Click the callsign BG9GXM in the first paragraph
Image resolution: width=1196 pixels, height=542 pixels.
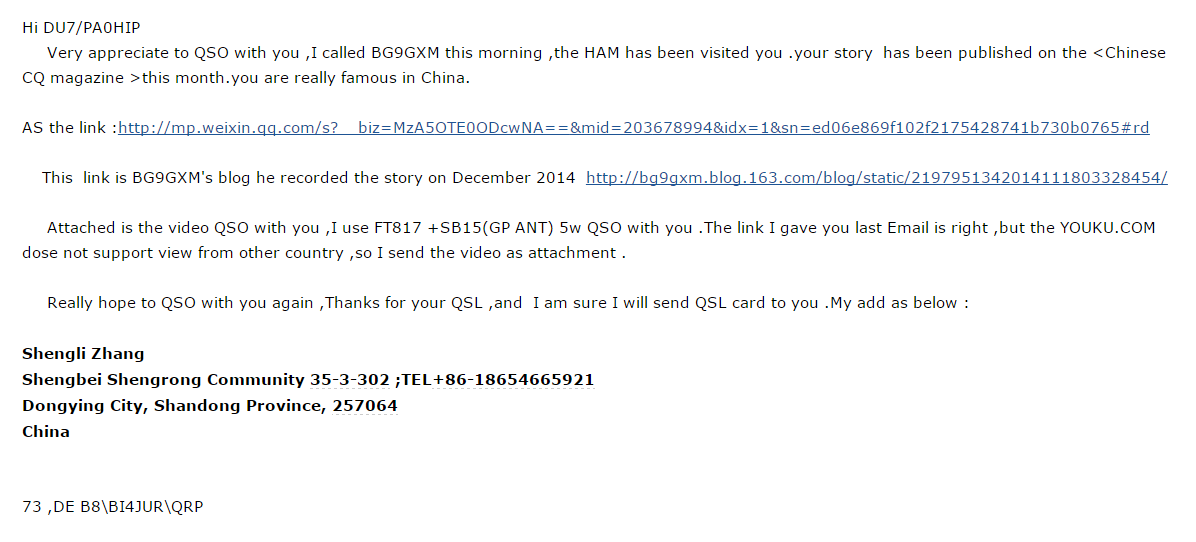406,53
